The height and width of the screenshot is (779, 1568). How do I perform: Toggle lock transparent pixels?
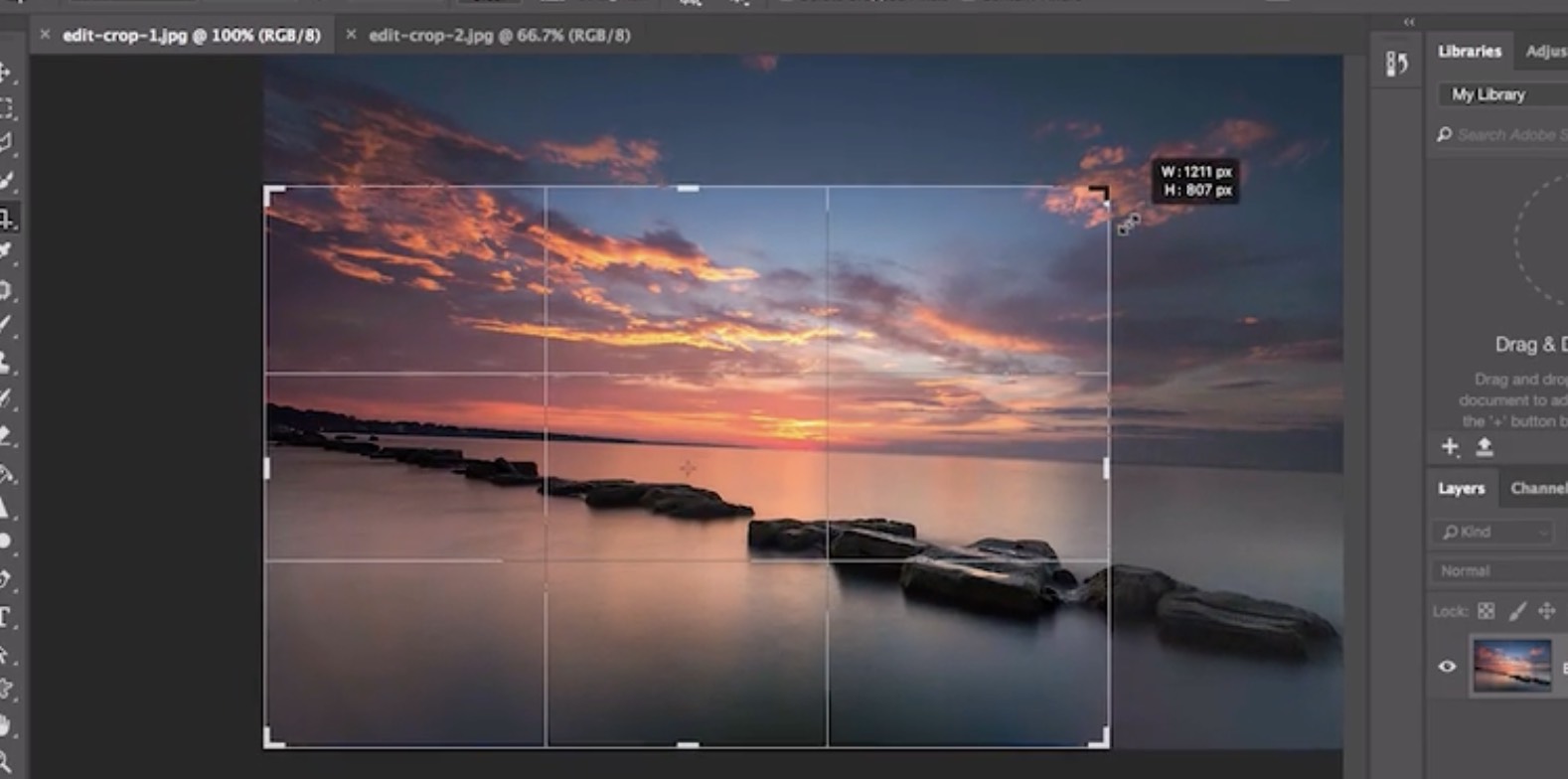click(x=1486, y=611)
